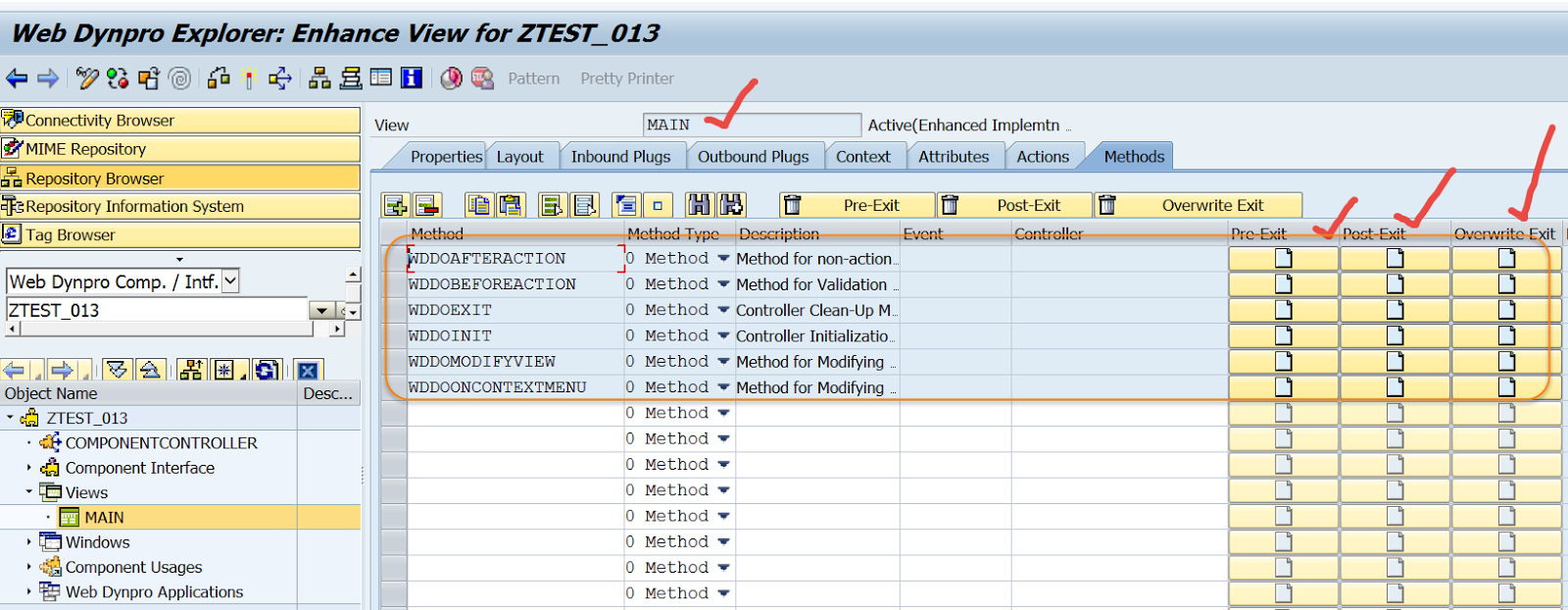Switch to the Layout tab
The width and height of the screenshot is (1568, 610).
(519, 157)
